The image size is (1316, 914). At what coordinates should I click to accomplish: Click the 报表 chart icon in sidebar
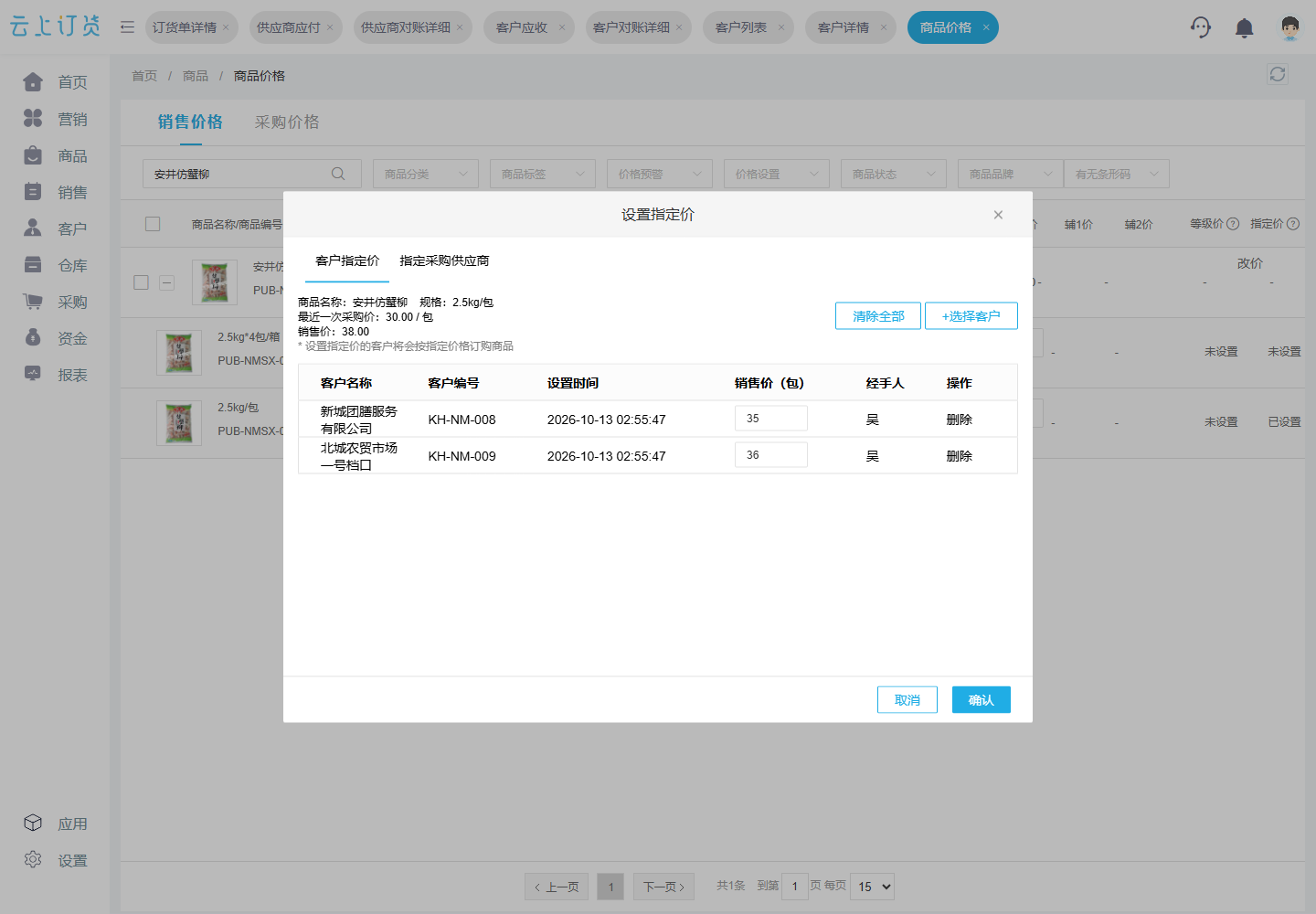pos(33,374)
